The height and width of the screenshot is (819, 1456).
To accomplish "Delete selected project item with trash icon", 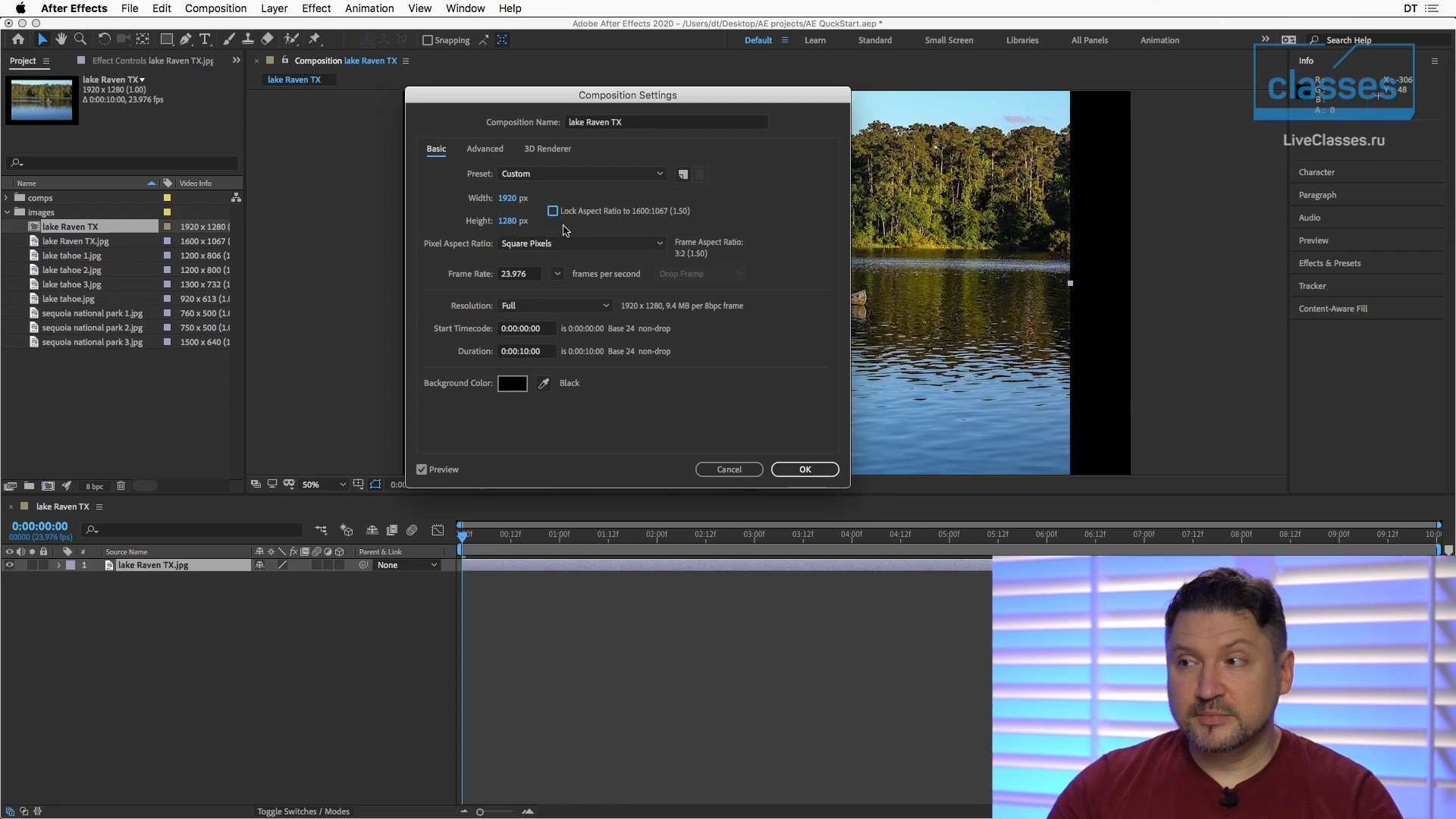I will (121, 486).
